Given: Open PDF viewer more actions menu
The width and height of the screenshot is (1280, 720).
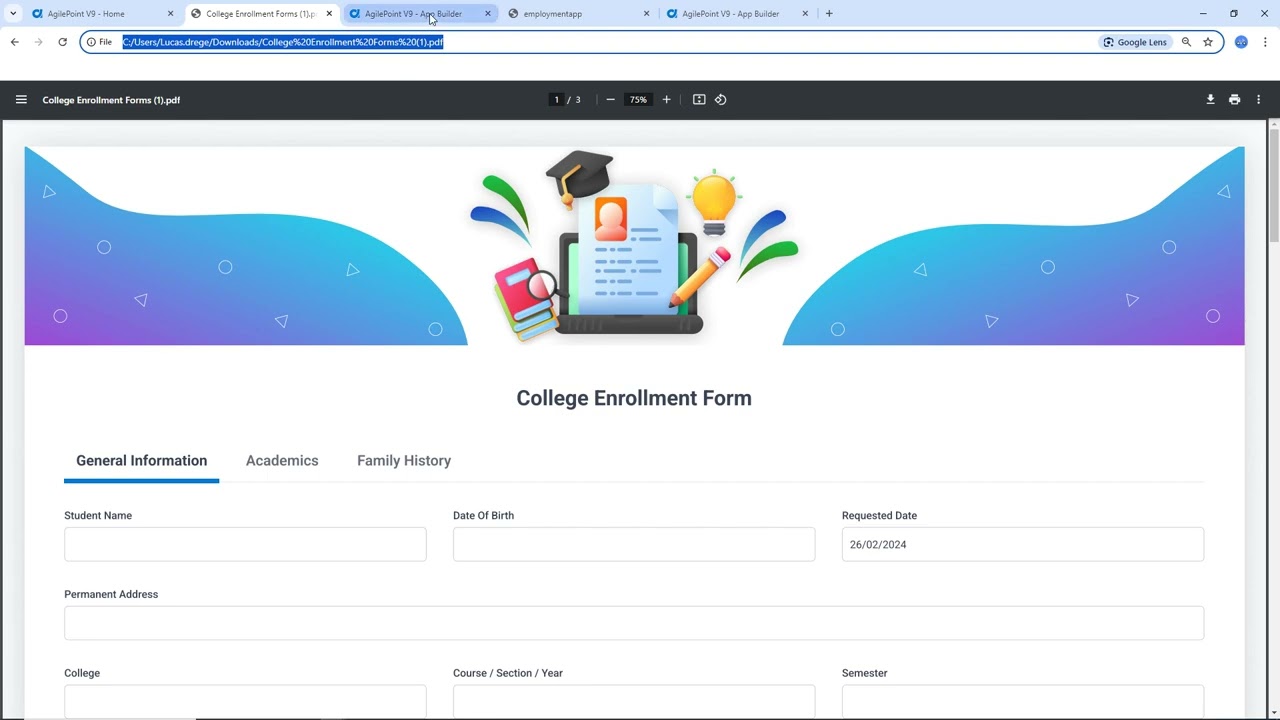Looking at the screenshot, I should 1258,100.
